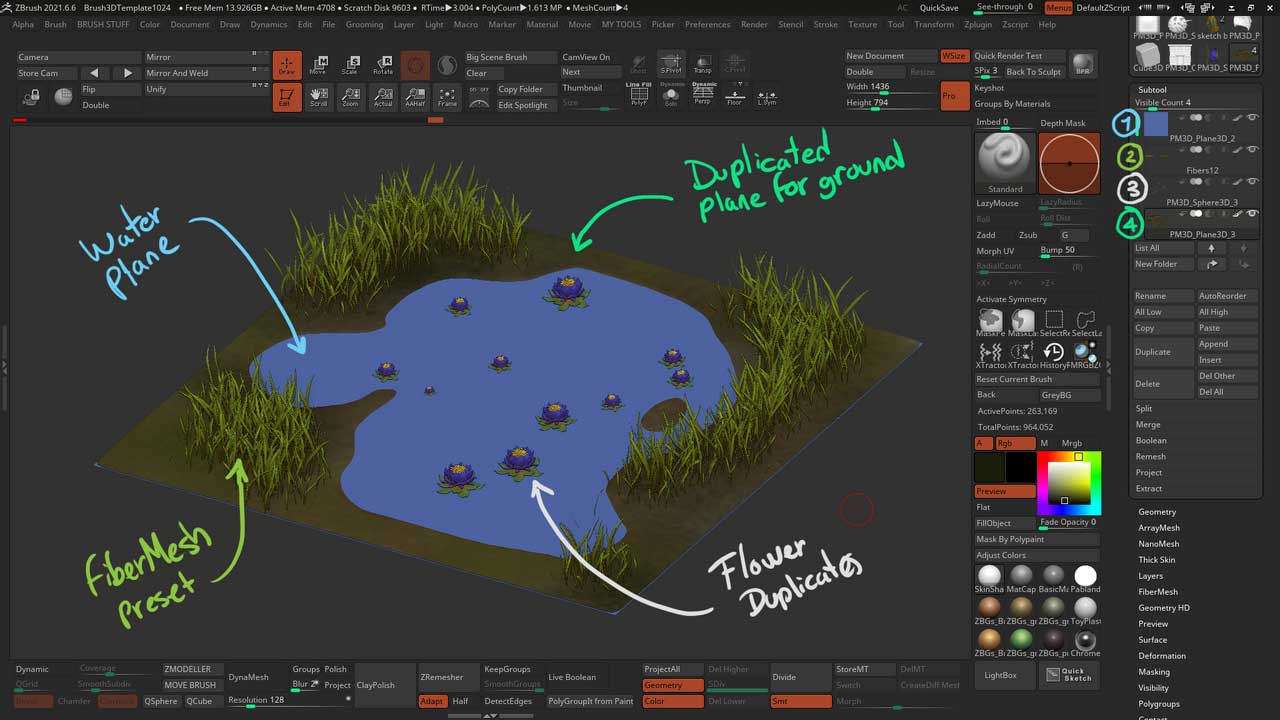
Task: Select the SelectRect brush icon
Action: pos(1053,321)
